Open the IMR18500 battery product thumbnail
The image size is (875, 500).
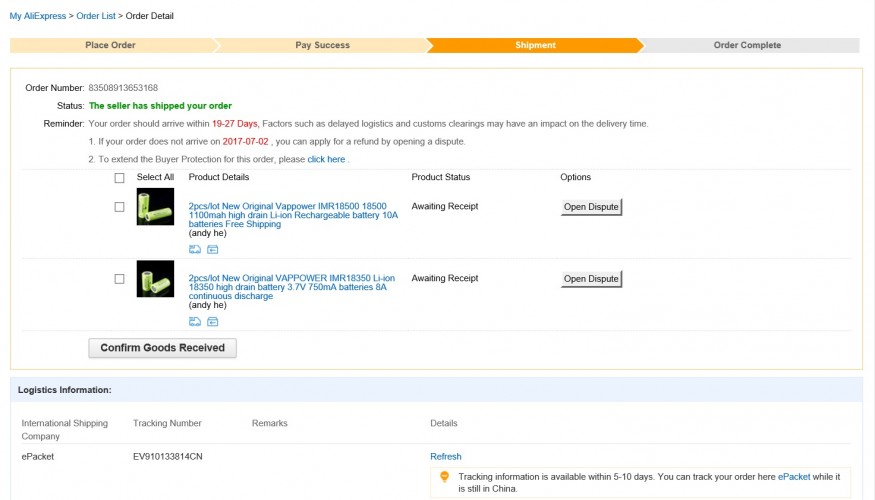pos(155,207)
